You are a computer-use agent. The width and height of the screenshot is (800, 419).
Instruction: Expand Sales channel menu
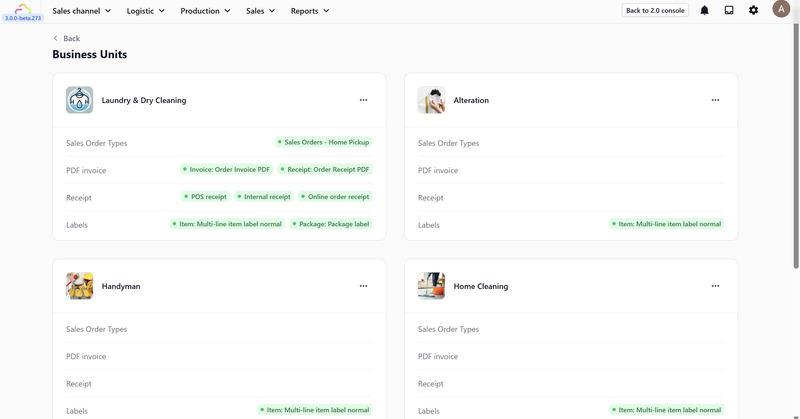click(x=82, y=11)
